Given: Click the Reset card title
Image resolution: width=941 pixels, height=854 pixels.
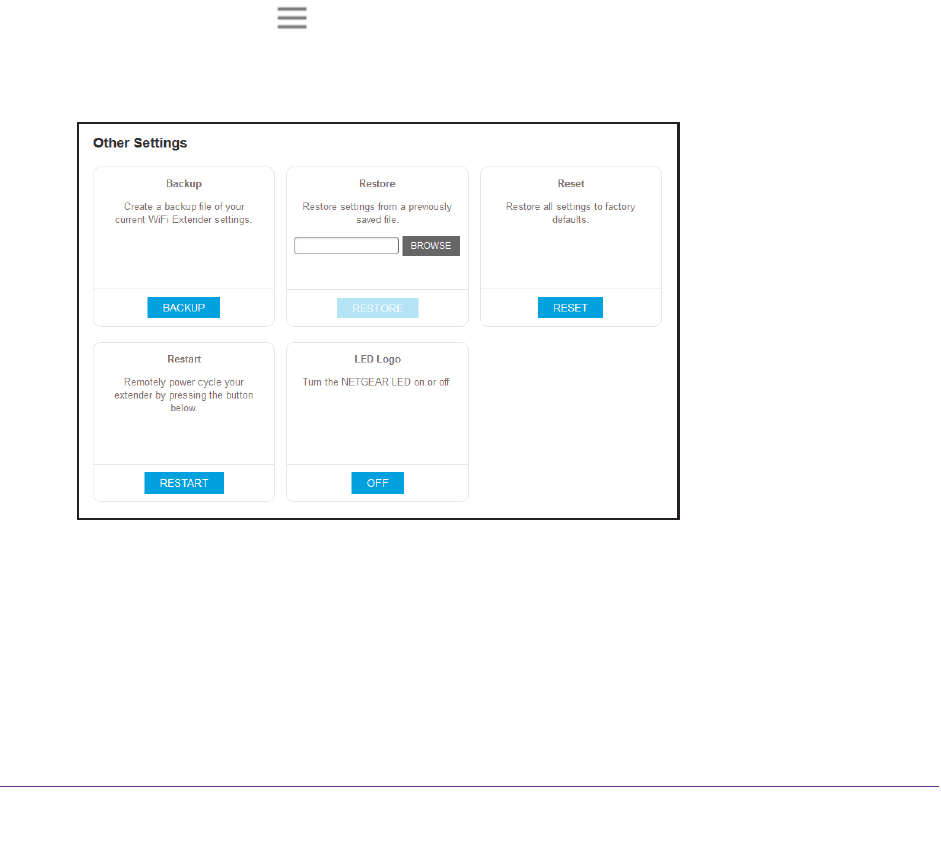Looking at the screenshot, I should click(x=571, y=184).
